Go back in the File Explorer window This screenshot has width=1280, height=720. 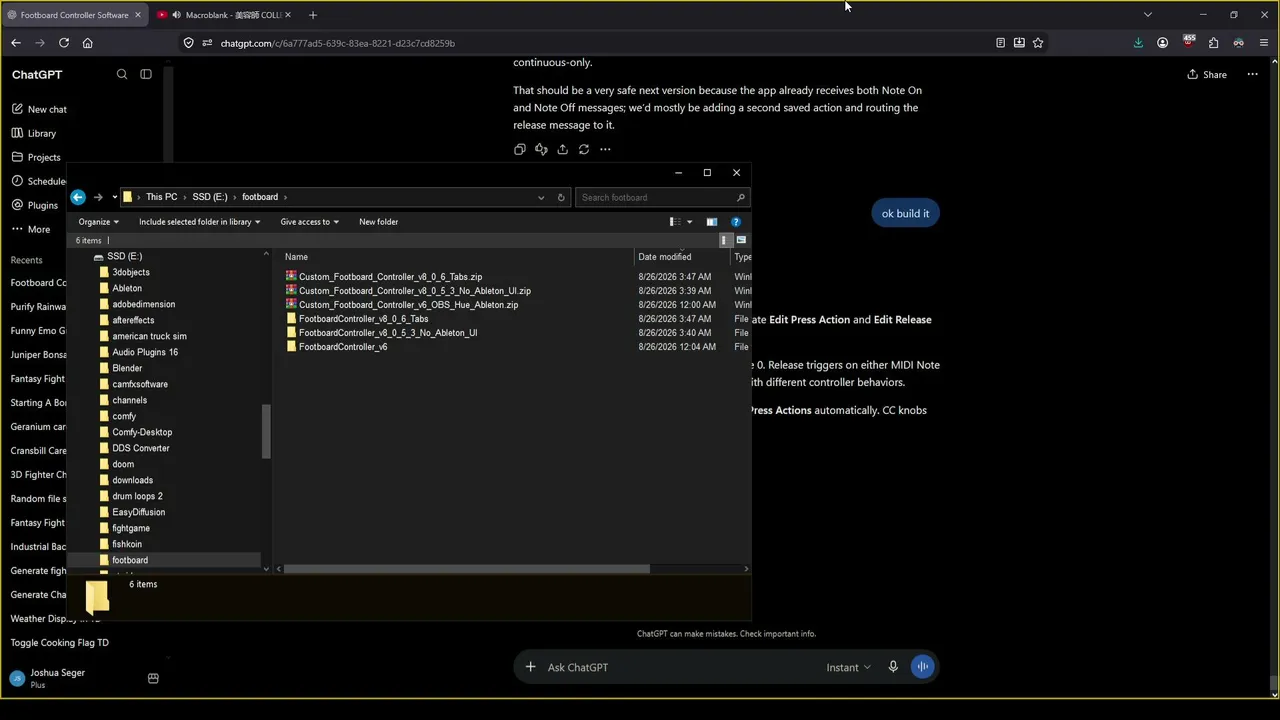tap(78, 197)
